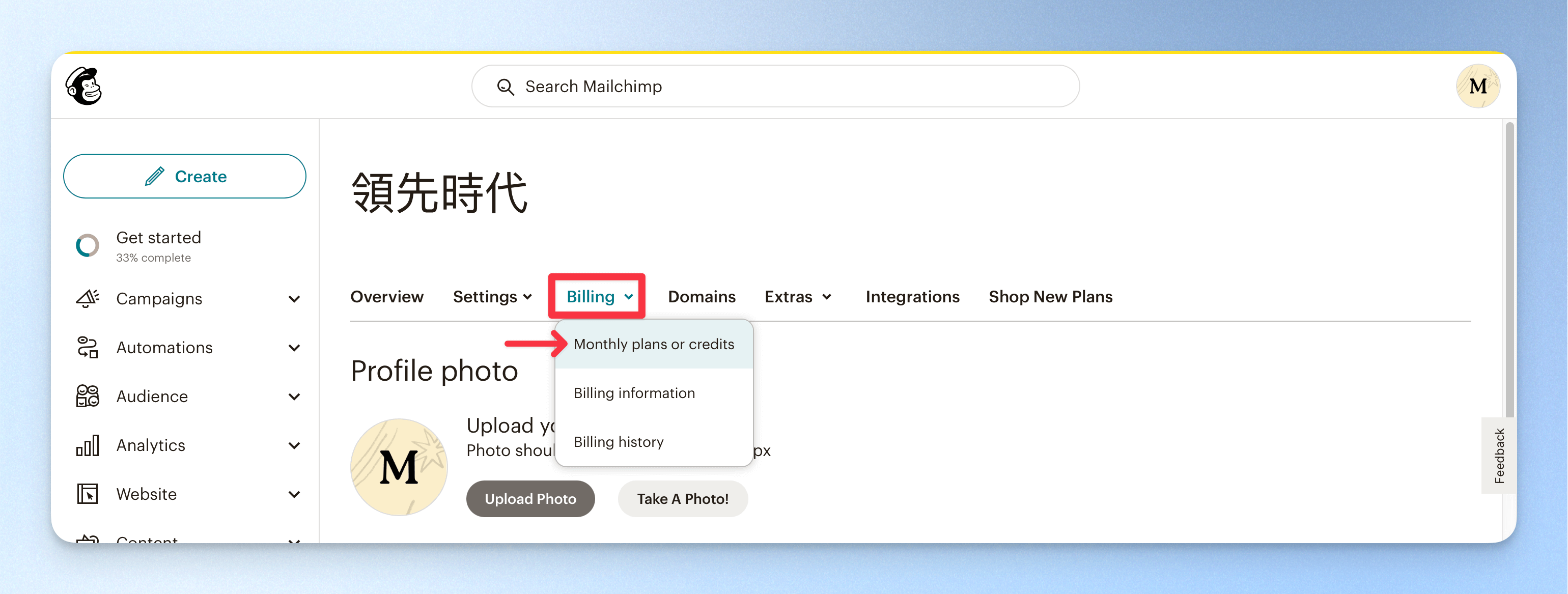Viewport: 1568px width, 594px height.
Task: Expand the Website section chevron
Action: pos(294,494)
